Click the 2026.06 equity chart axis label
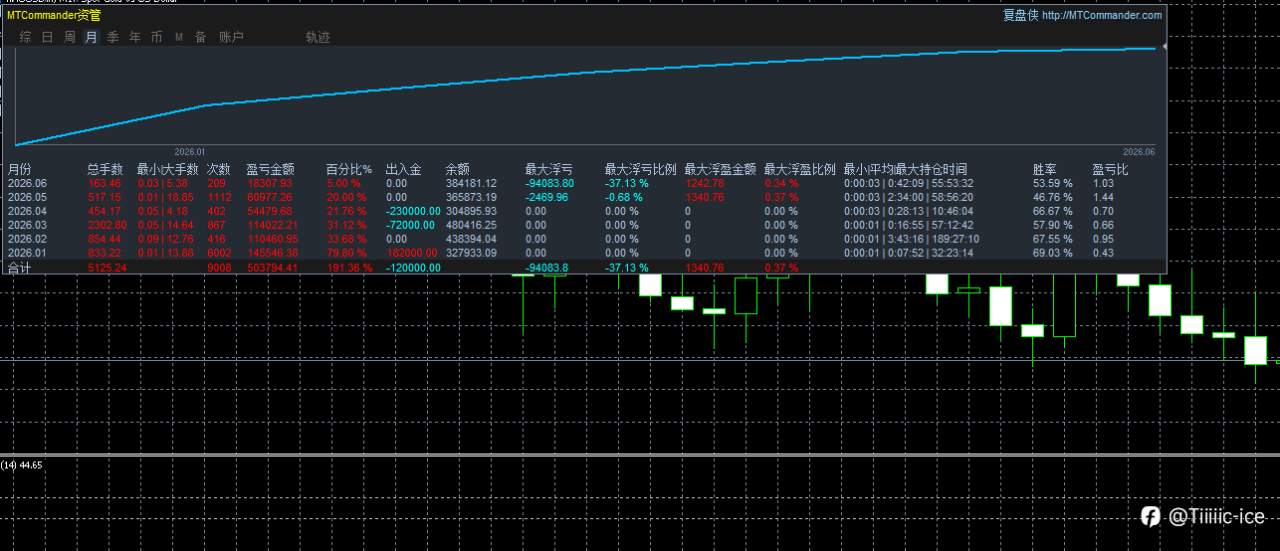The height and width of the screenshot is (551, 1280). pyautogui.click(x=1138, y=151)
